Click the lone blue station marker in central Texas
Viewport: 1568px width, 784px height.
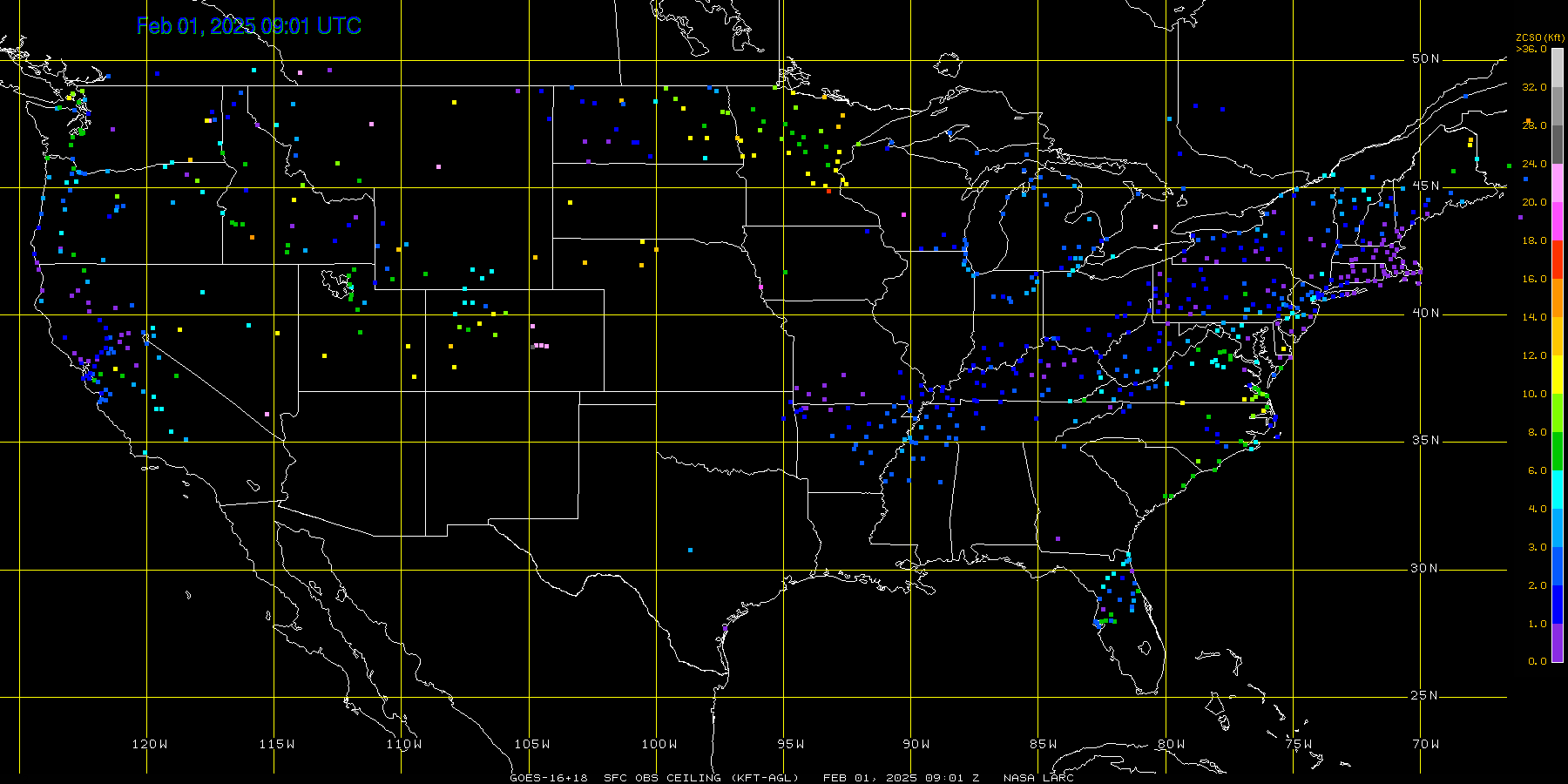(x=690, y=550)
